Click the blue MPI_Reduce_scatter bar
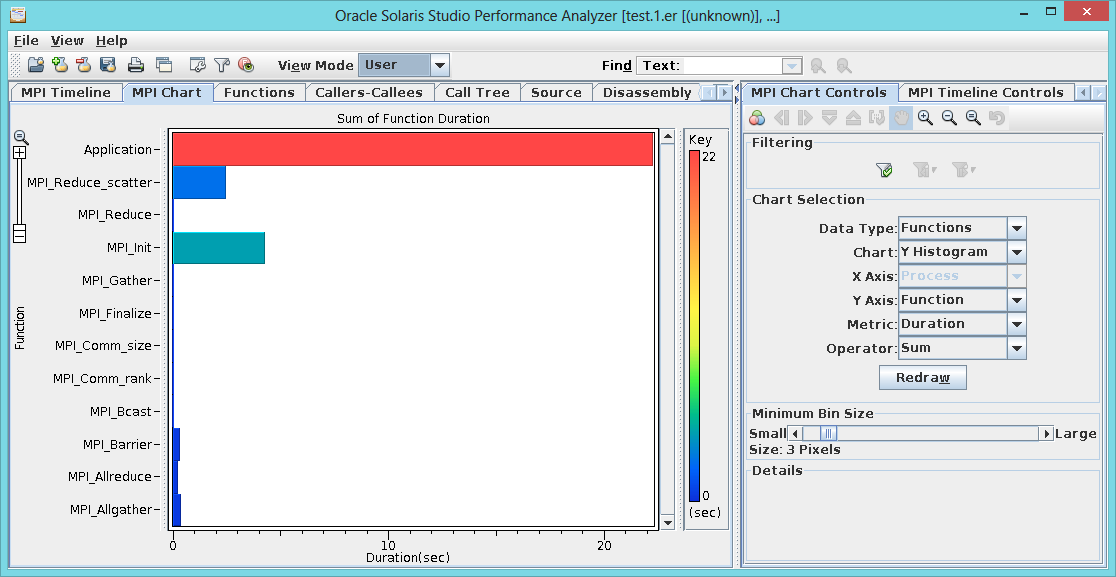 pyautogui.click(x=199, y=182)
